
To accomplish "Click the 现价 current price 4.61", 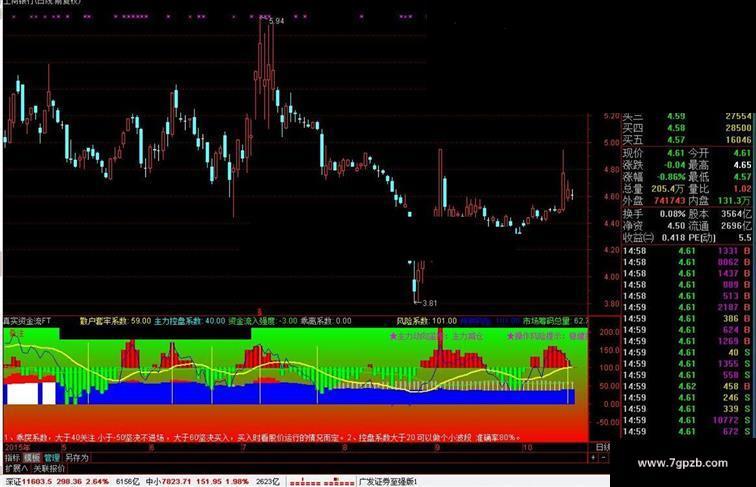I will [x=676, y=153].
